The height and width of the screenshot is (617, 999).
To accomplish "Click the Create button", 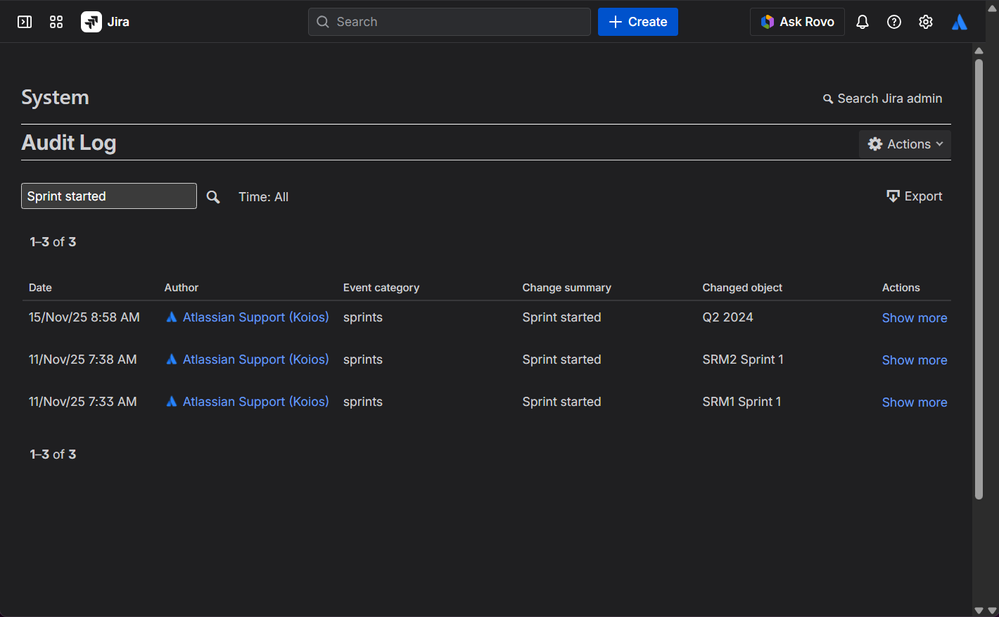I will [638, 22].
